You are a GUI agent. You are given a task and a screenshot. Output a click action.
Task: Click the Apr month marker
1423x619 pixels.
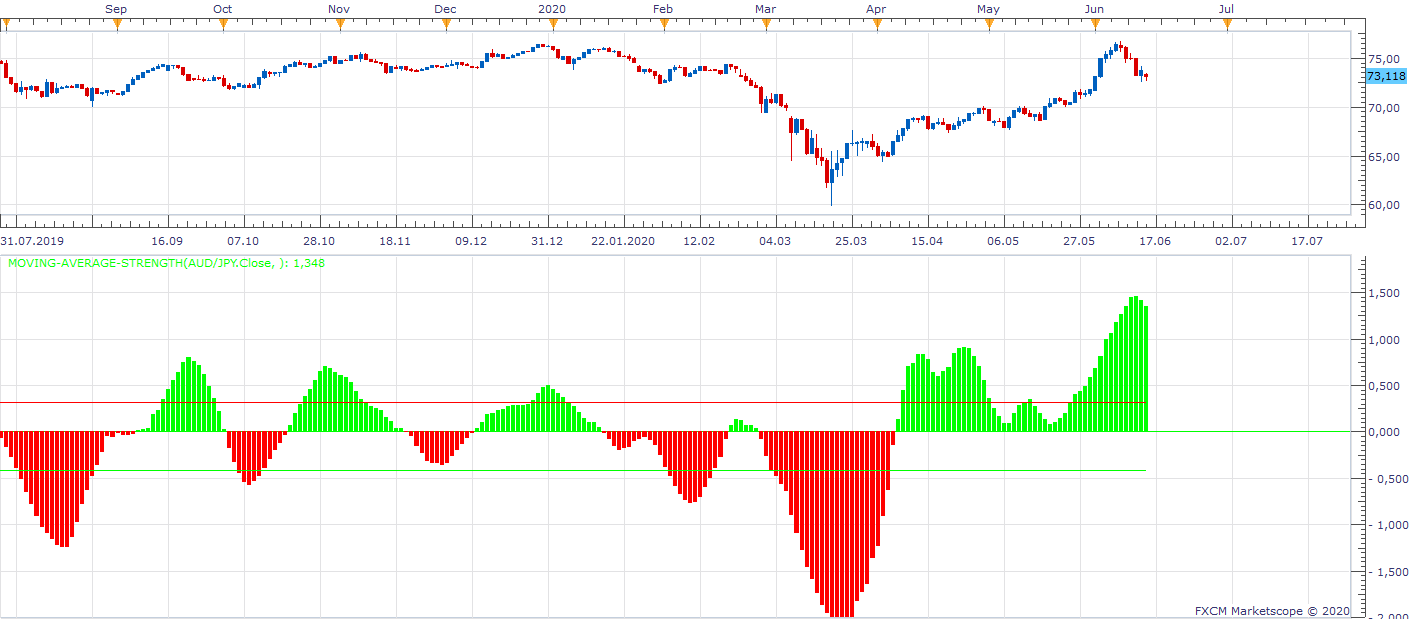[877, 9]
